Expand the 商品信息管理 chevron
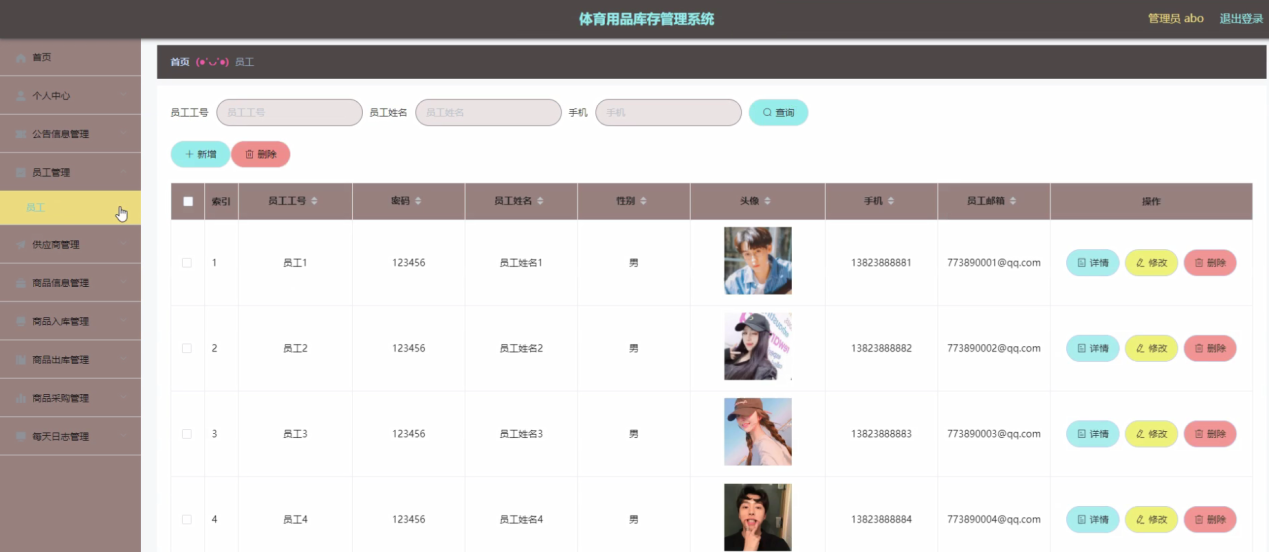This screenshot has height=552, width=1269. pos(122,283)
